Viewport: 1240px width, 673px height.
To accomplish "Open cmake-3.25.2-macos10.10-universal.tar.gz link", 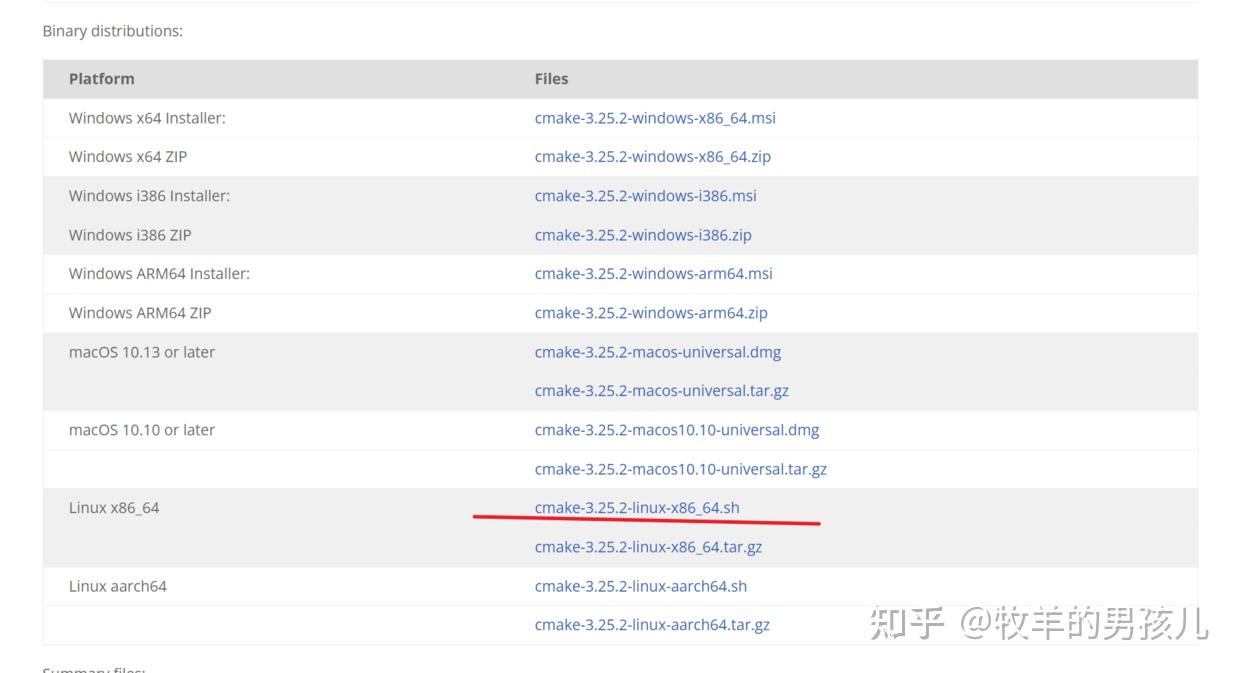I will click(681, 469).
